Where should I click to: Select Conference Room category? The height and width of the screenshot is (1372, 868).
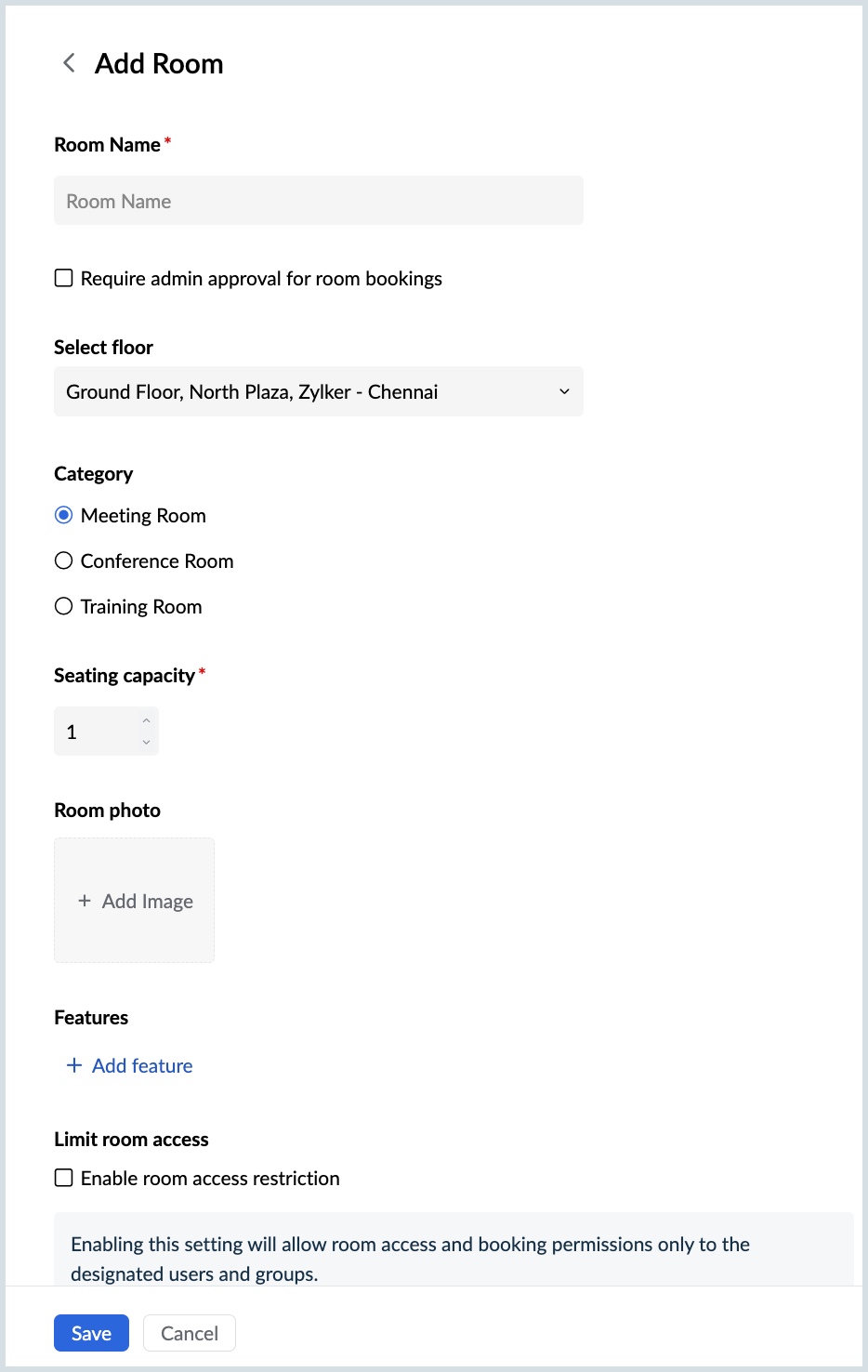(x=64, y=561)
